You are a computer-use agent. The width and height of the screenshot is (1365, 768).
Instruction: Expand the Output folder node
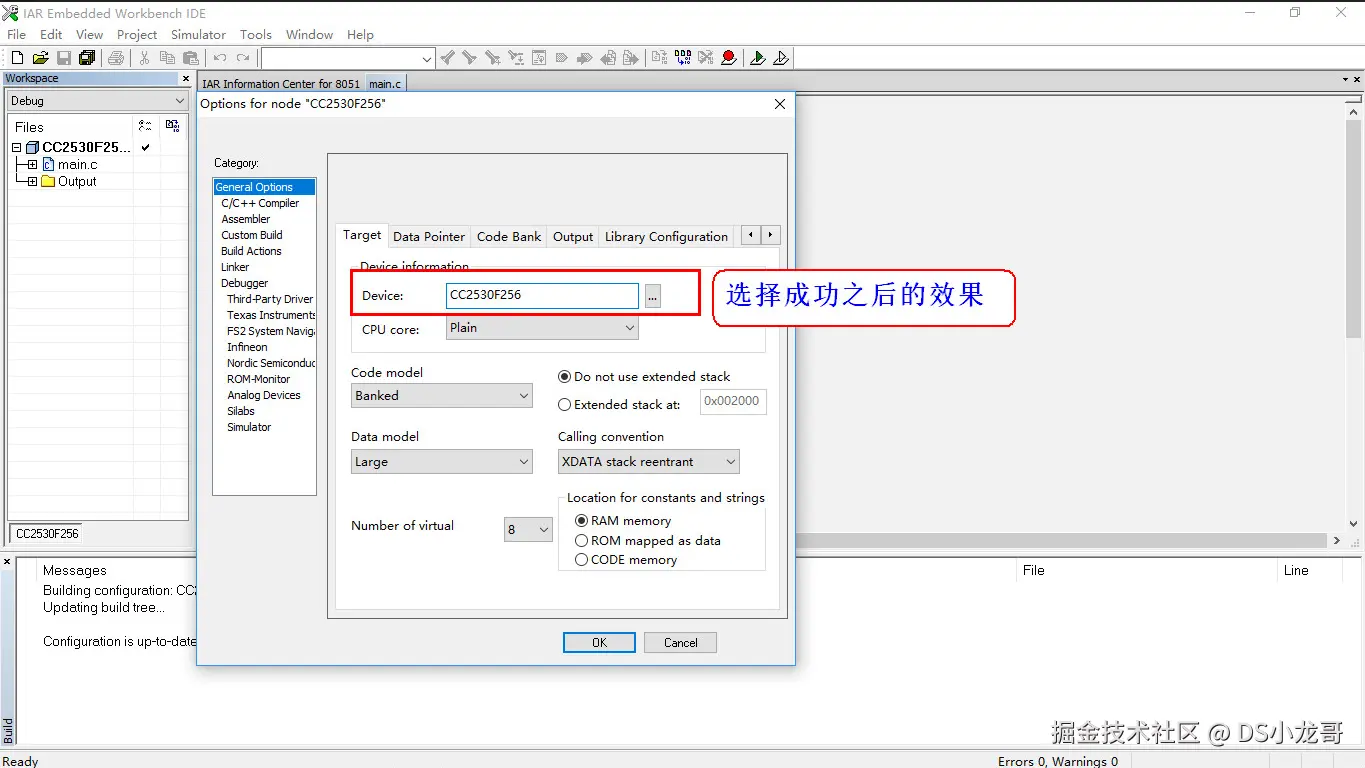click(x=32, y=181)
